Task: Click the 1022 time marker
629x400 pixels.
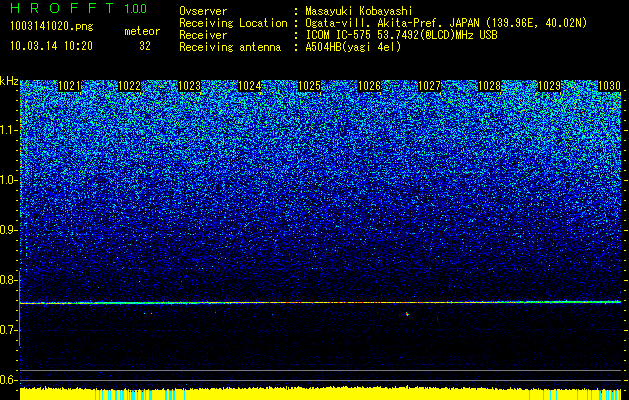Action: (130, 86)
